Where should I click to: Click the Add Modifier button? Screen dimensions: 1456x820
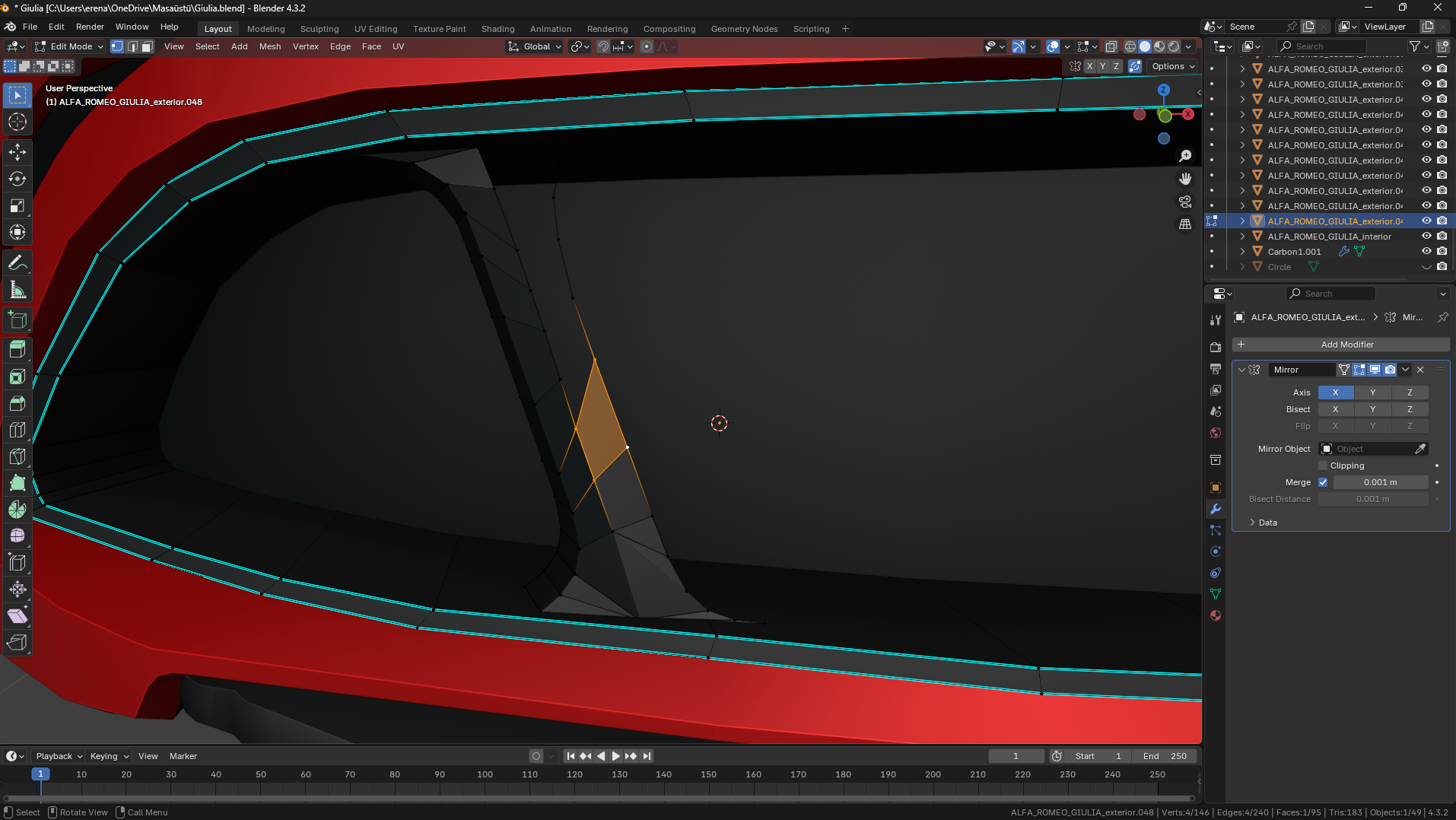coord(1340,345)
